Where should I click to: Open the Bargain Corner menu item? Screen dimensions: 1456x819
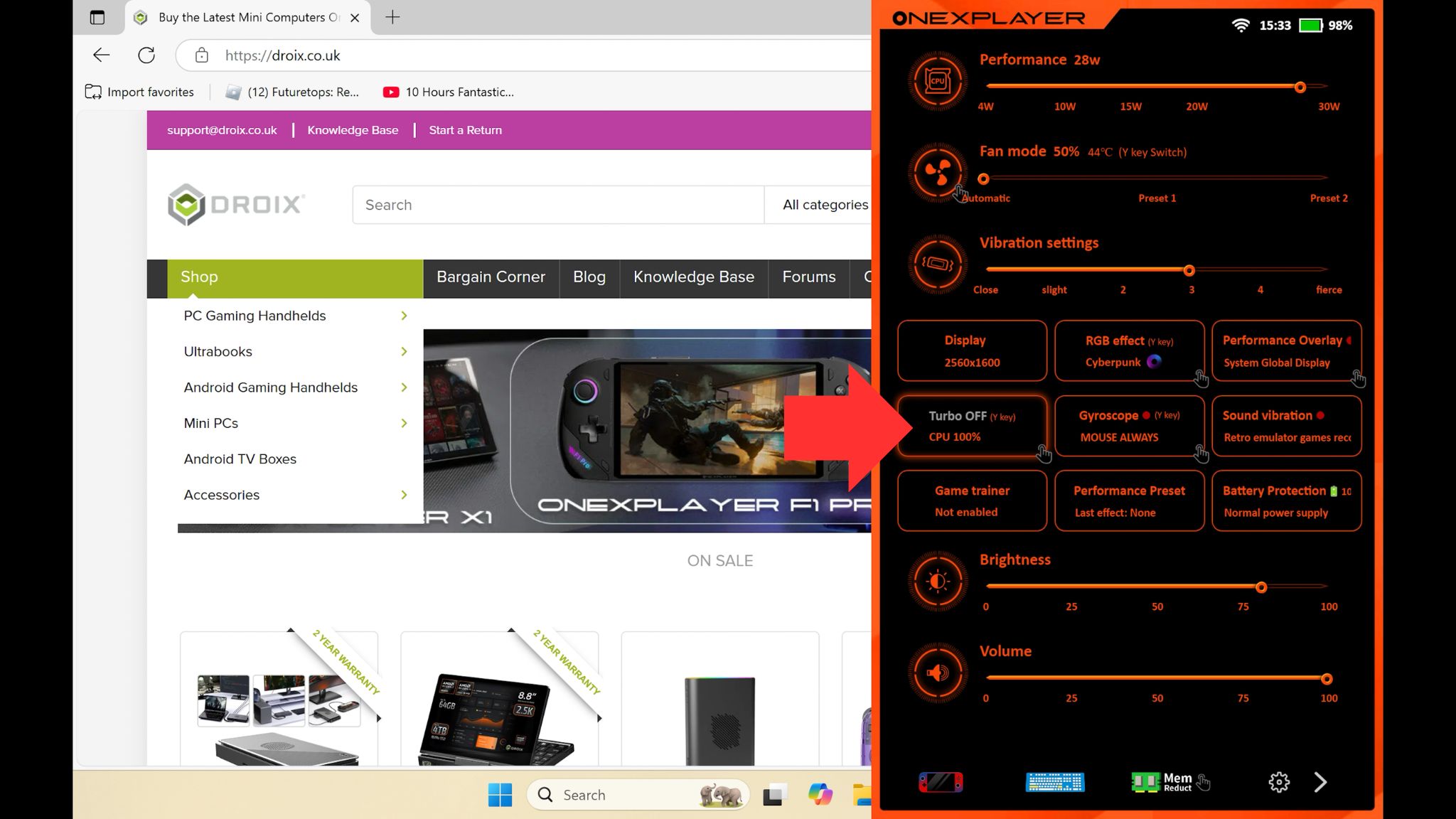[491, 277]
